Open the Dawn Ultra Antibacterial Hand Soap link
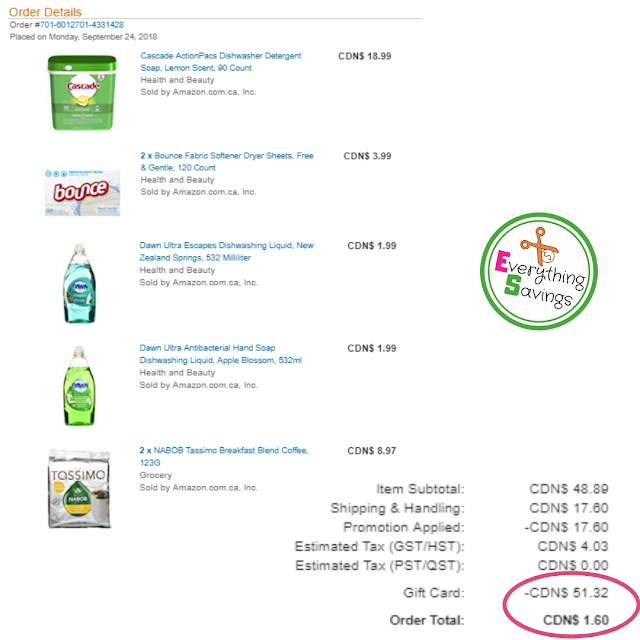 pos(220,354)
